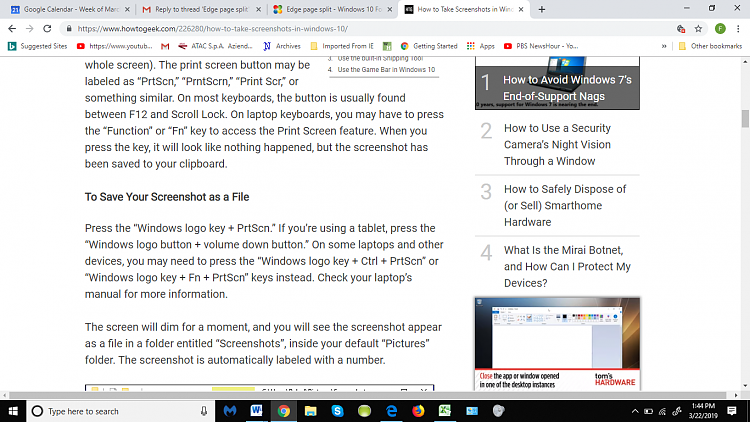Expand 'Imported From IE' bookmark folder
The image size is (750, 422).
pos(342,46)
